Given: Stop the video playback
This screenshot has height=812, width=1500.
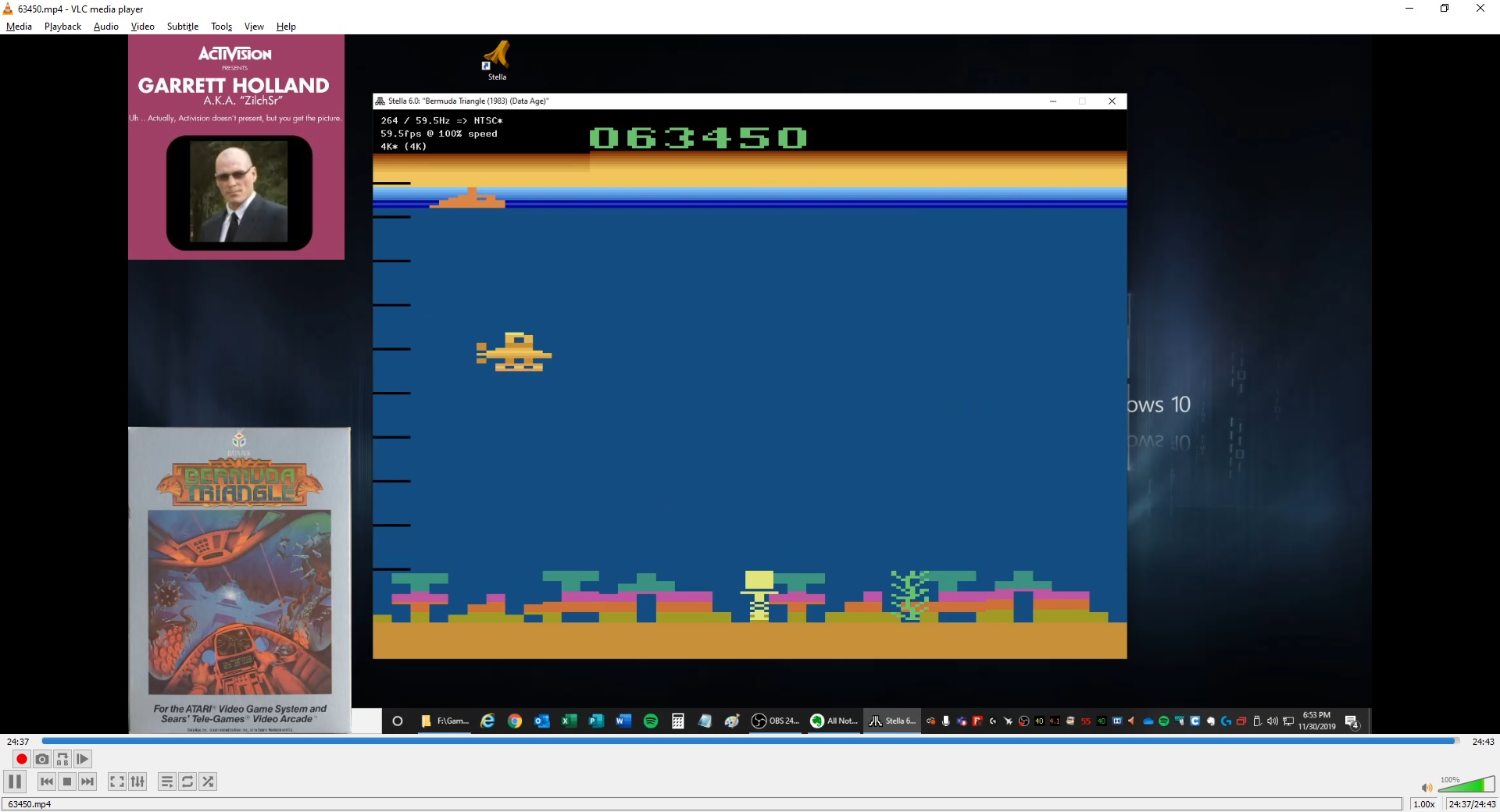Looking at the screenshot, I should [x=67, y=782].
